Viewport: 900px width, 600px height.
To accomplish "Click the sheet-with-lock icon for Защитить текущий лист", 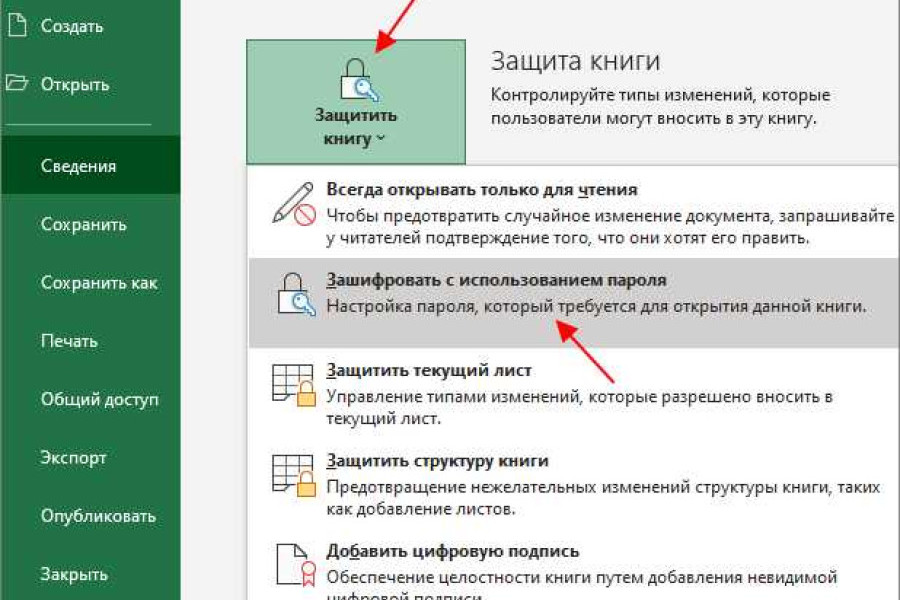I will coord(294,385).
